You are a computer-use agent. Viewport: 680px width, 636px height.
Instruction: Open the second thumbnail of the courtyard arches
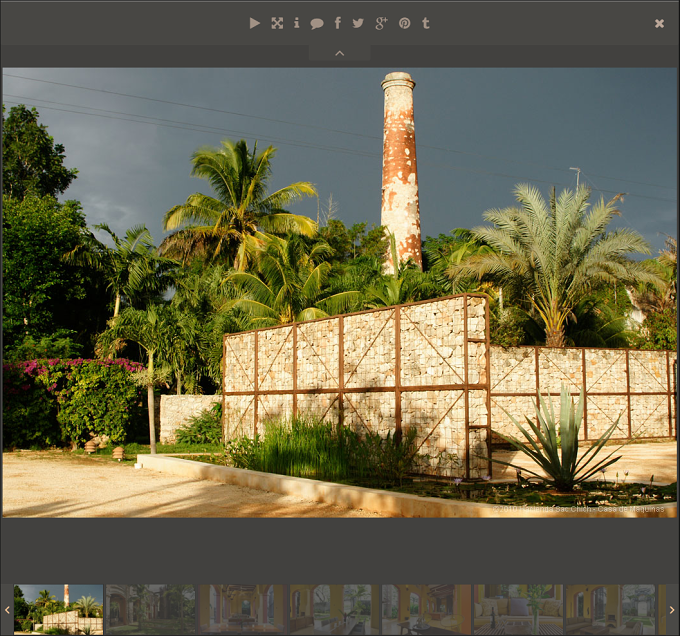[150, 610]
